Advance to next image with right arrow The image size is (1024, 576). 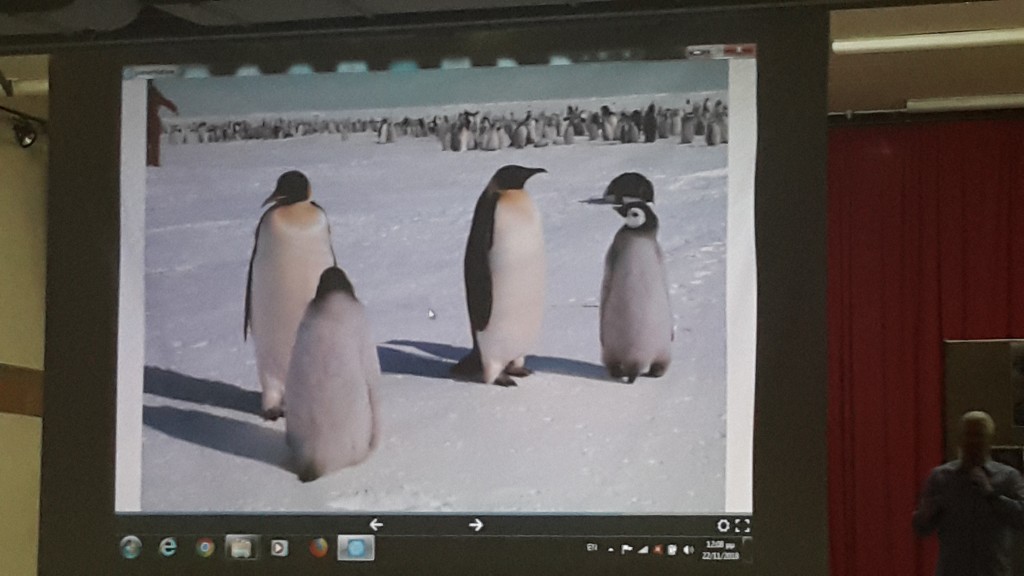pos(476,524)
